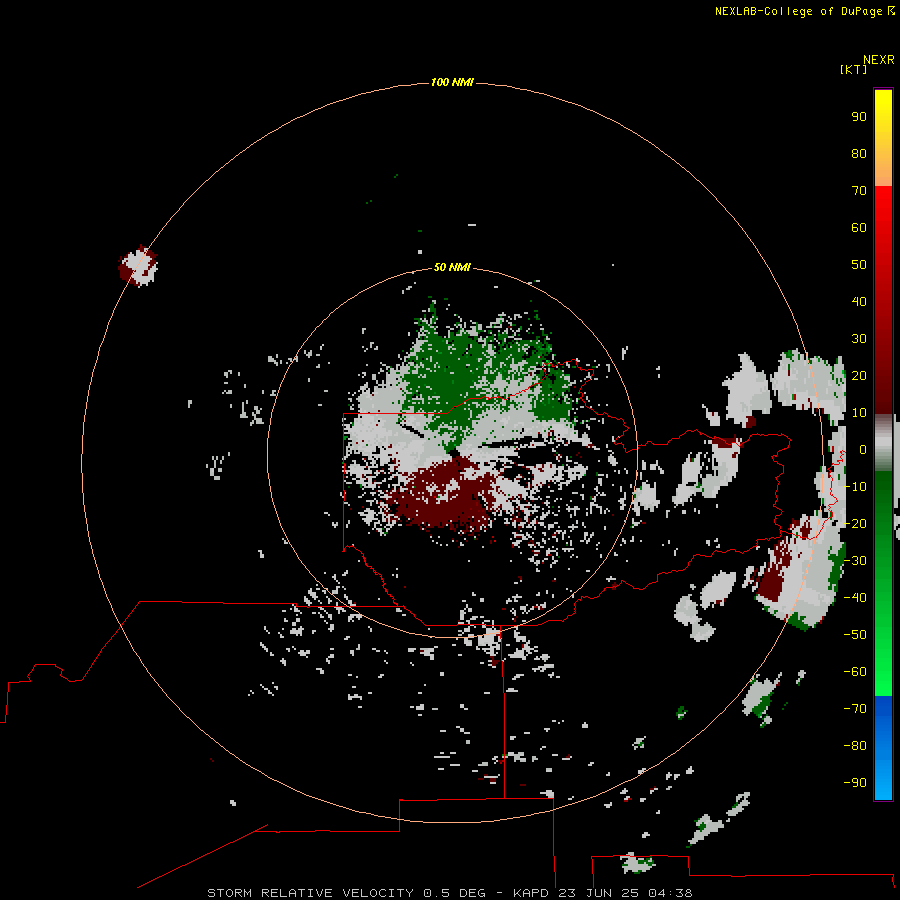Click the bright green segment near -60
The image size is (900, 900).
pyautogui.click(x=883, y=672)
